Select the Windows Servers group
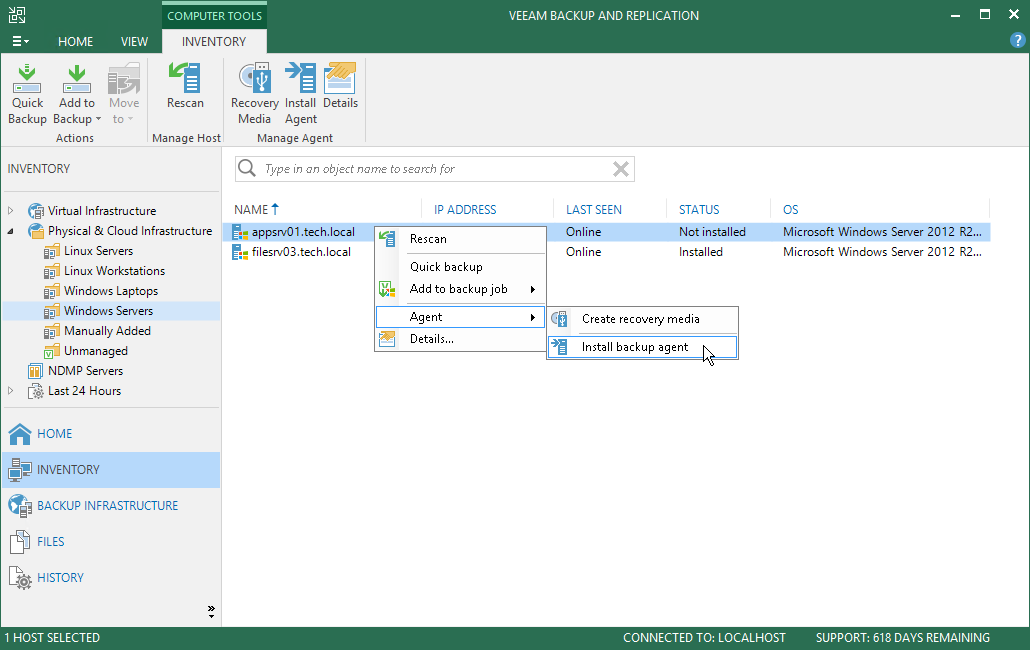The height and width of the screenshot is (650, 1030). [108, 311]
